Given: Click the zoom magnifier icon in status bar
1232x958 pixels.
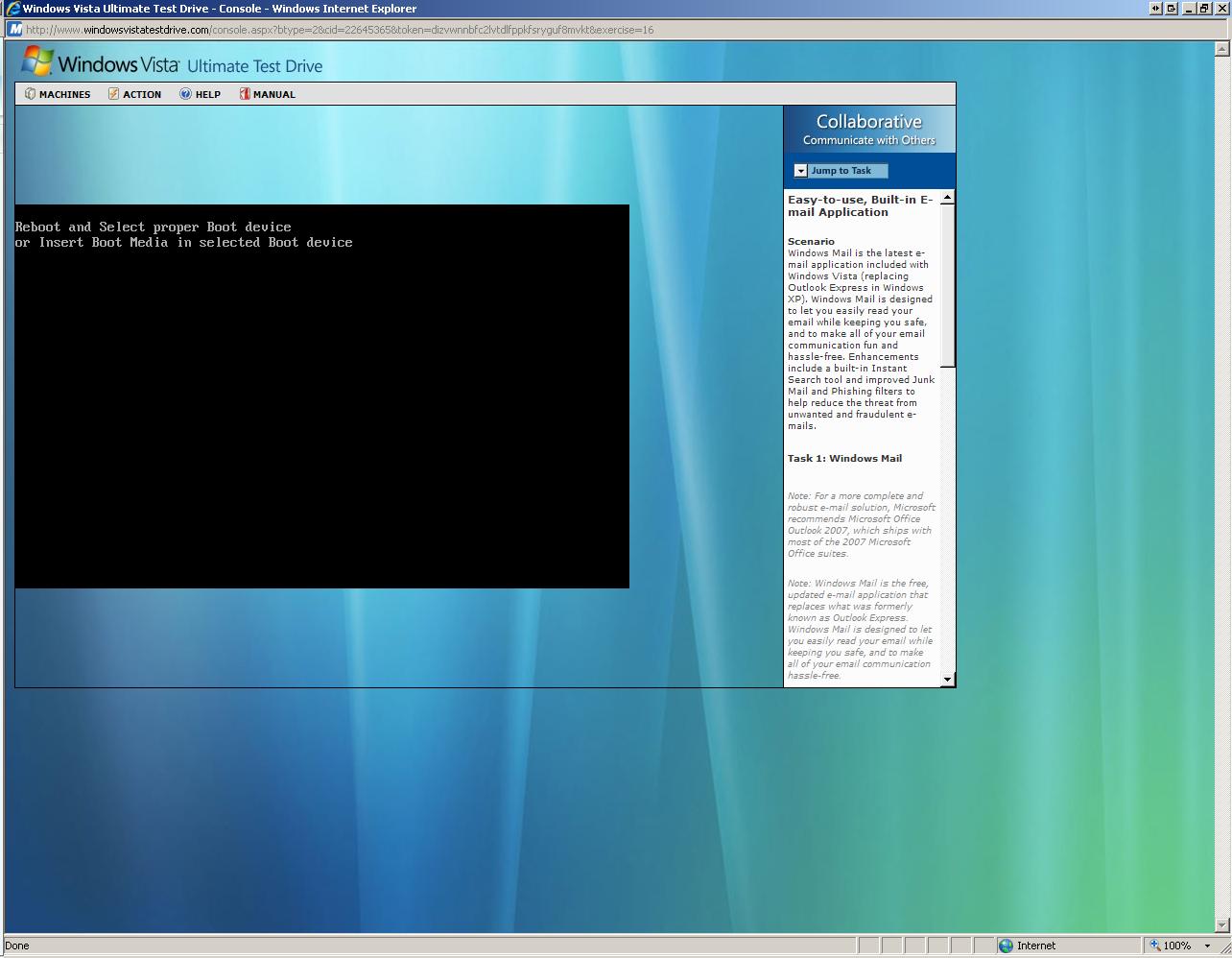Looking at the screenshot, I should [x=1155, y=946].
